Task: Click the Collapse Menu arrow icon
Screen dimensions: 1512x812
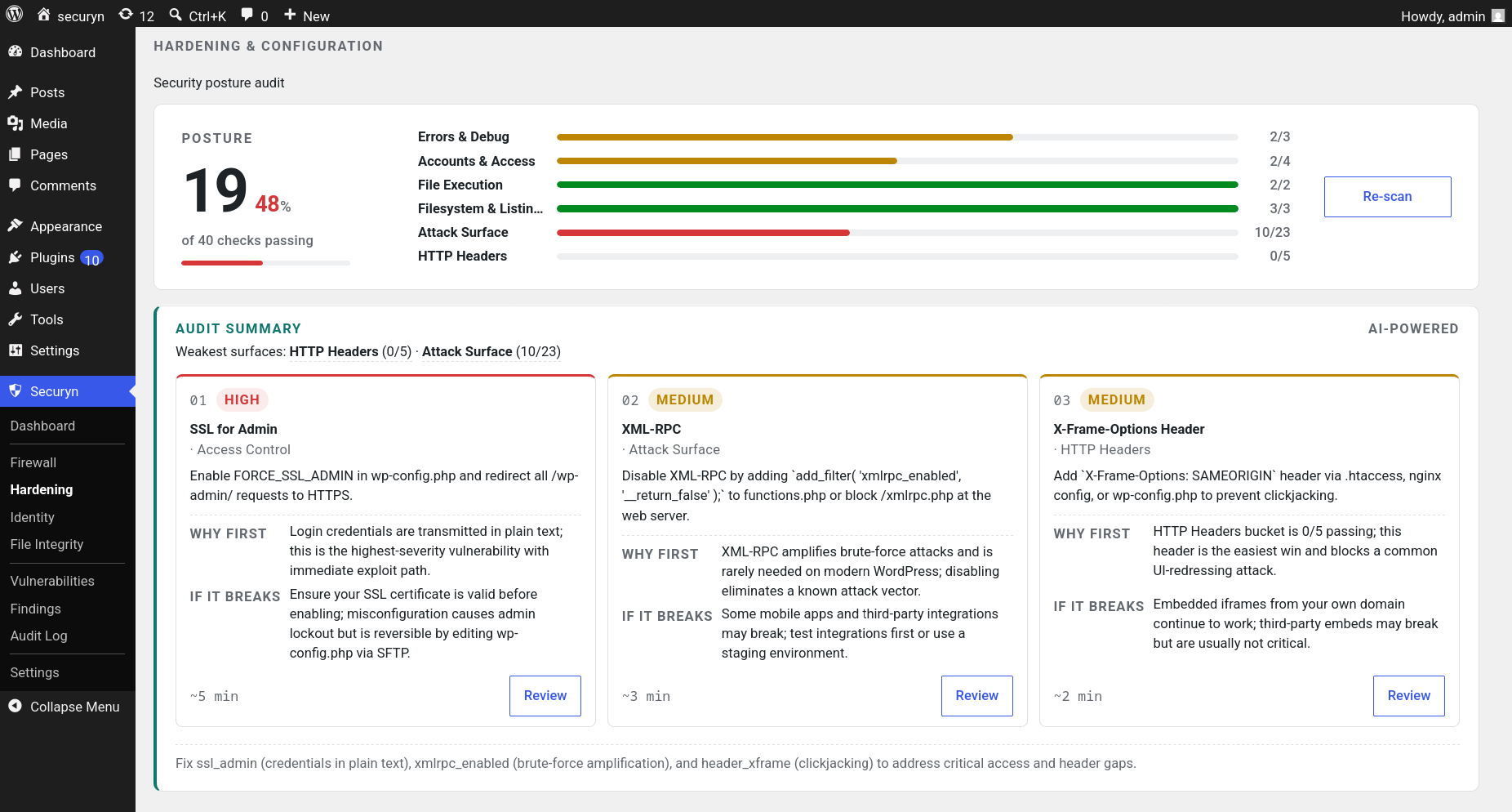Action: [x=15, y=706]
